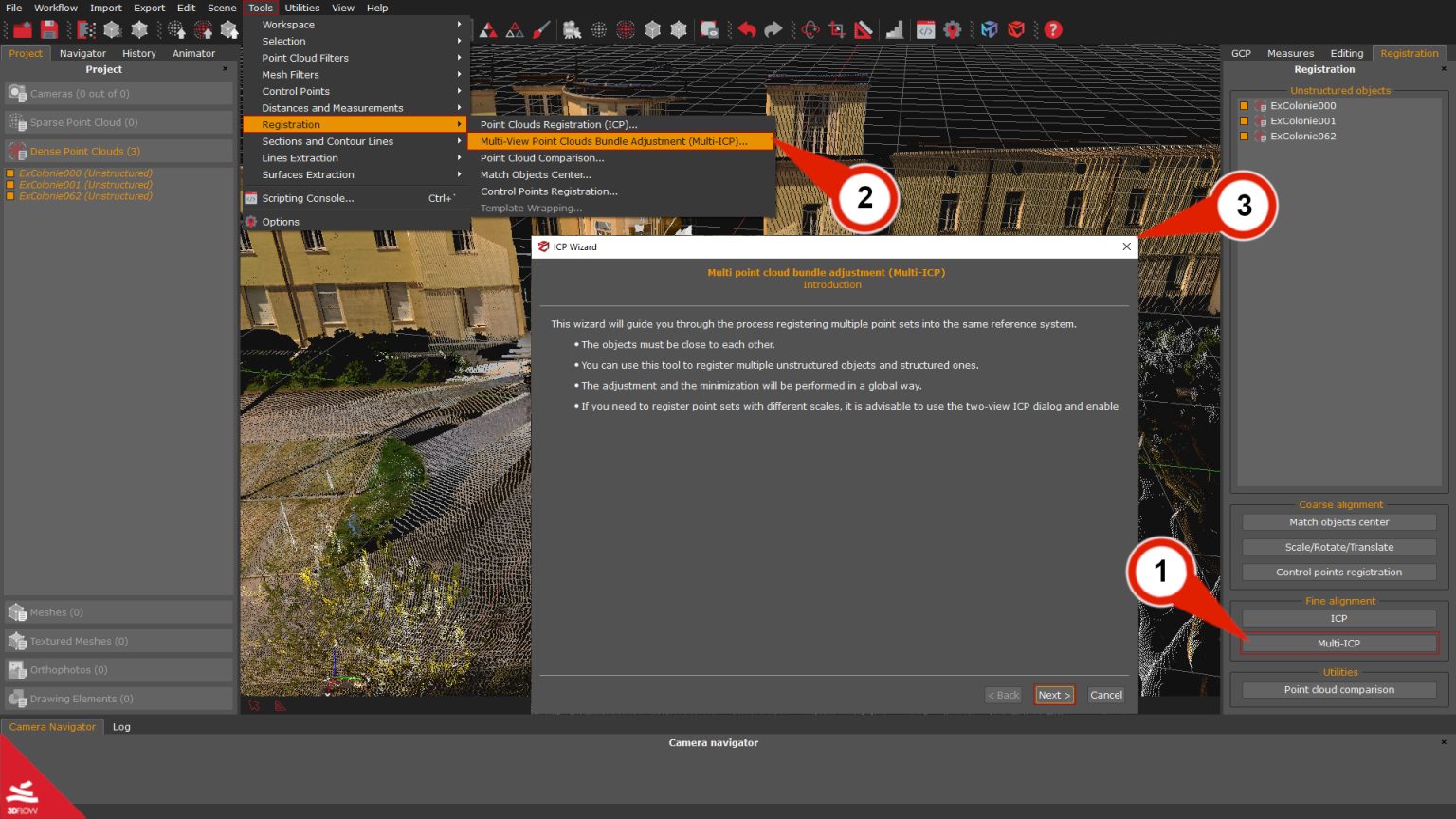The width and height of the screenshot is (1456, 819).
Task: Open the Options gear icon on the toolbar
Action: 954,29
